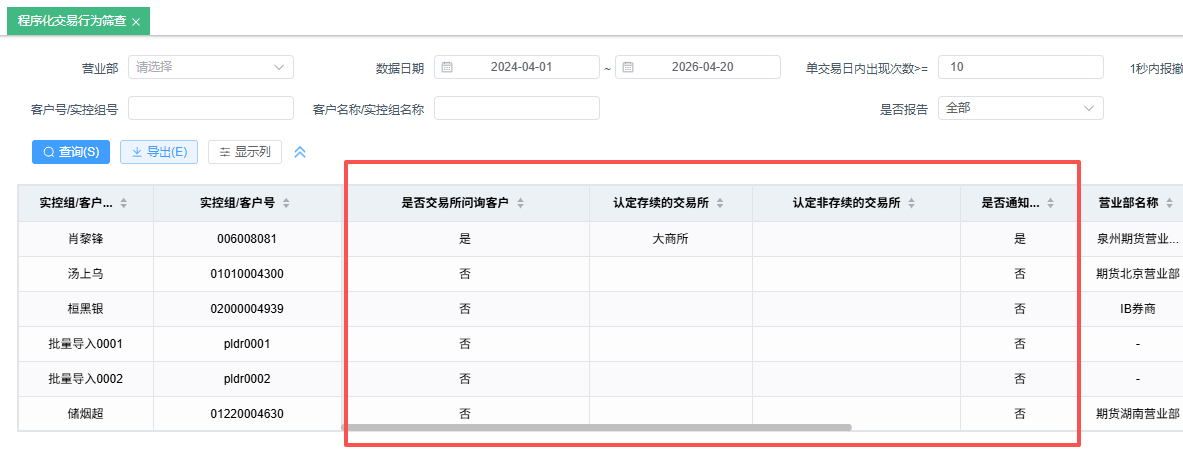The width and height of the screenshot is (1183, 449).
Task: Sort by 认定非存续的交易所 column
Action: [911, 203]
